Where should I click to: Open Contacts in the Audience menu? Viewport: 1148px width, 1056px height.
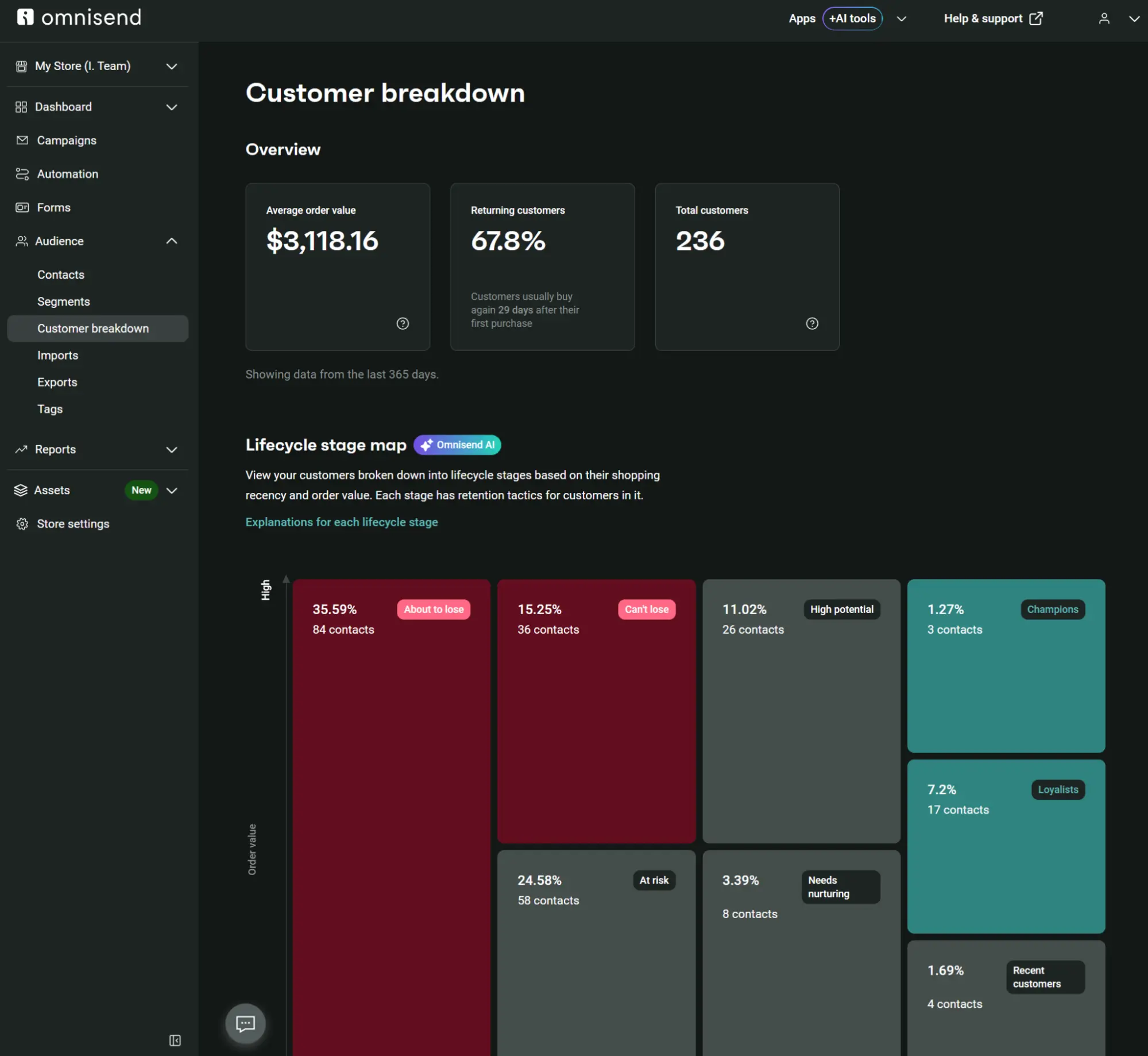point(61,275)
